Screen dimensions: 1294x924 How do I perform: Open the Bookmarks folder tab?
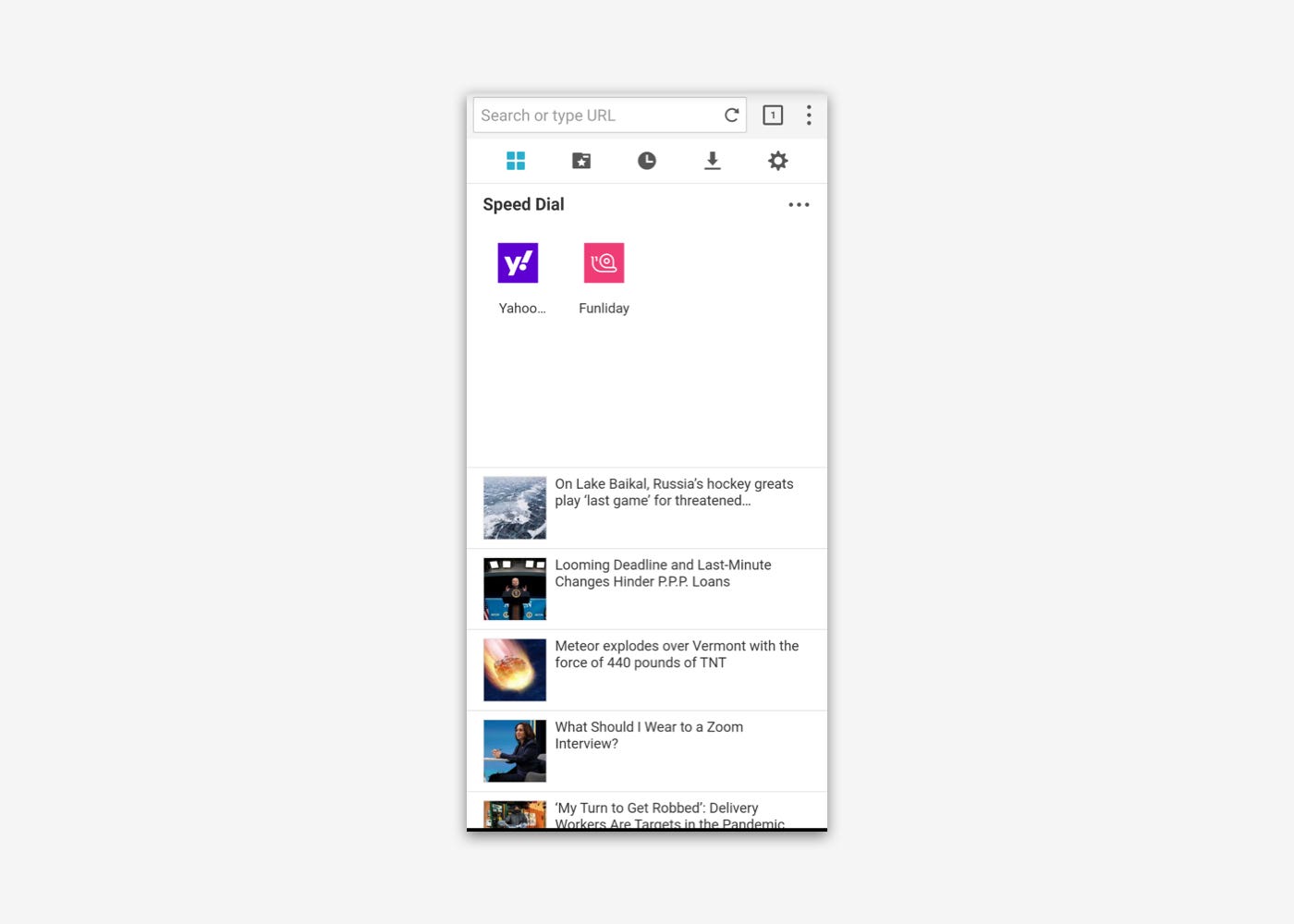581,161
